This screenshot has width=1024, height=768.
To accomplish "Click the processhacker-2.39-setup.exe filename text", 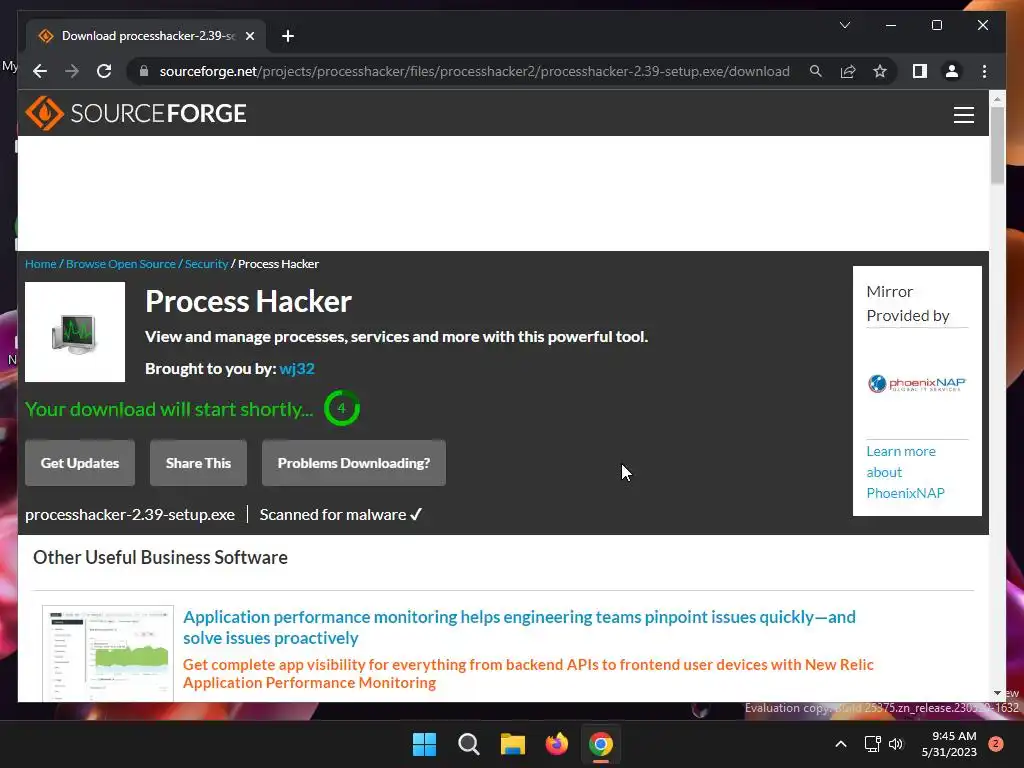I will [x=130, y=515].
